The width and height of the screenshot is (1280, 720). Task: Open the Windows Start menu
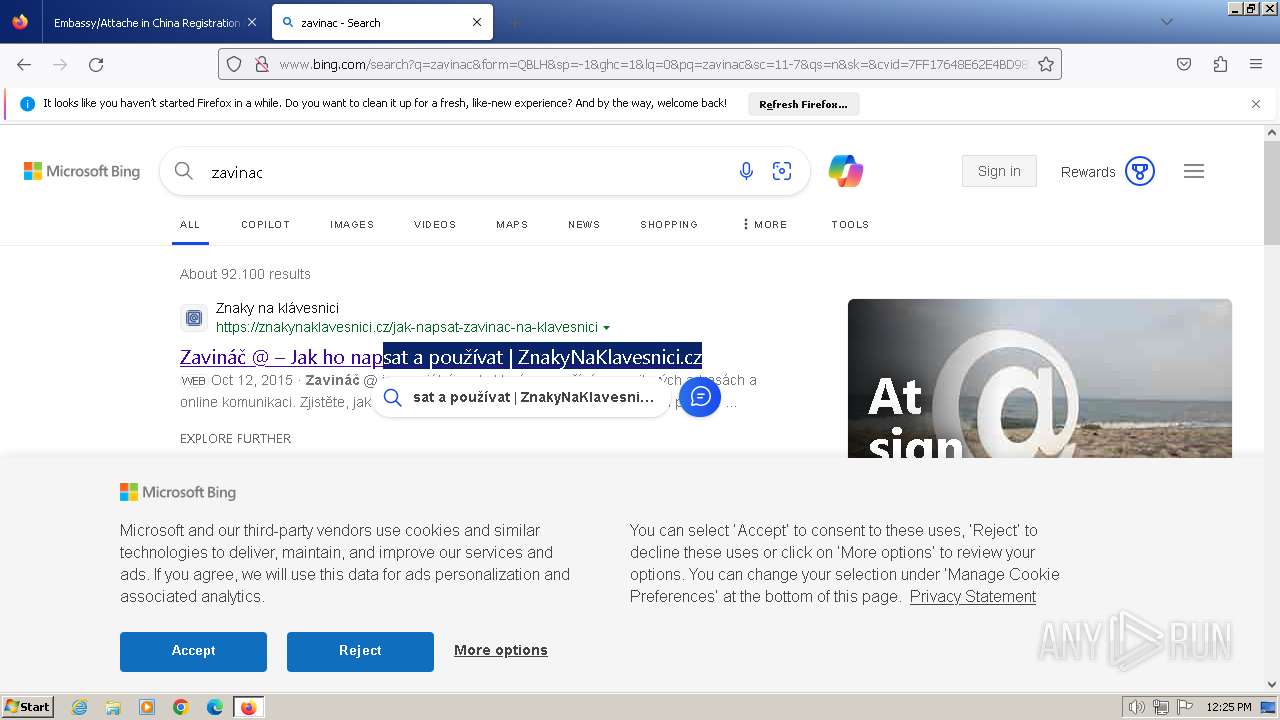point(28,707)
